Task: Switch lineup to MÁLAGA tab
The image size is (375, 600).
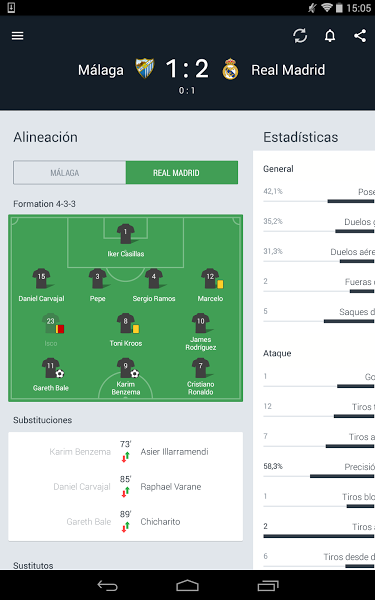Action: coord(70,173)
